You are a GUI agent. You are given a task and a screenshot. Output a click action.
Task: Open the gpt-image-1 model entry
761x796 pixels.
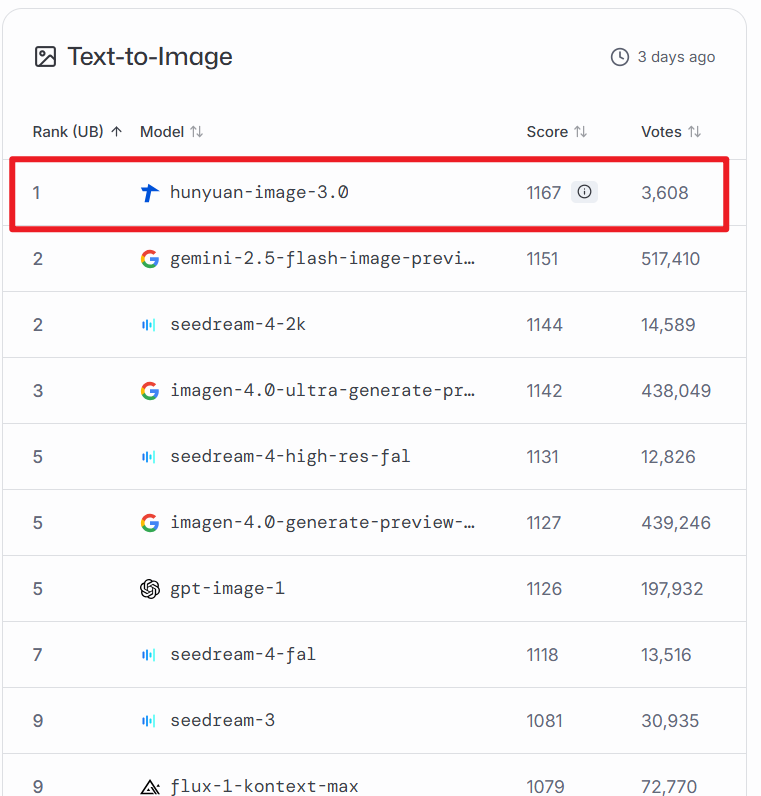click(x=227, y=589)
